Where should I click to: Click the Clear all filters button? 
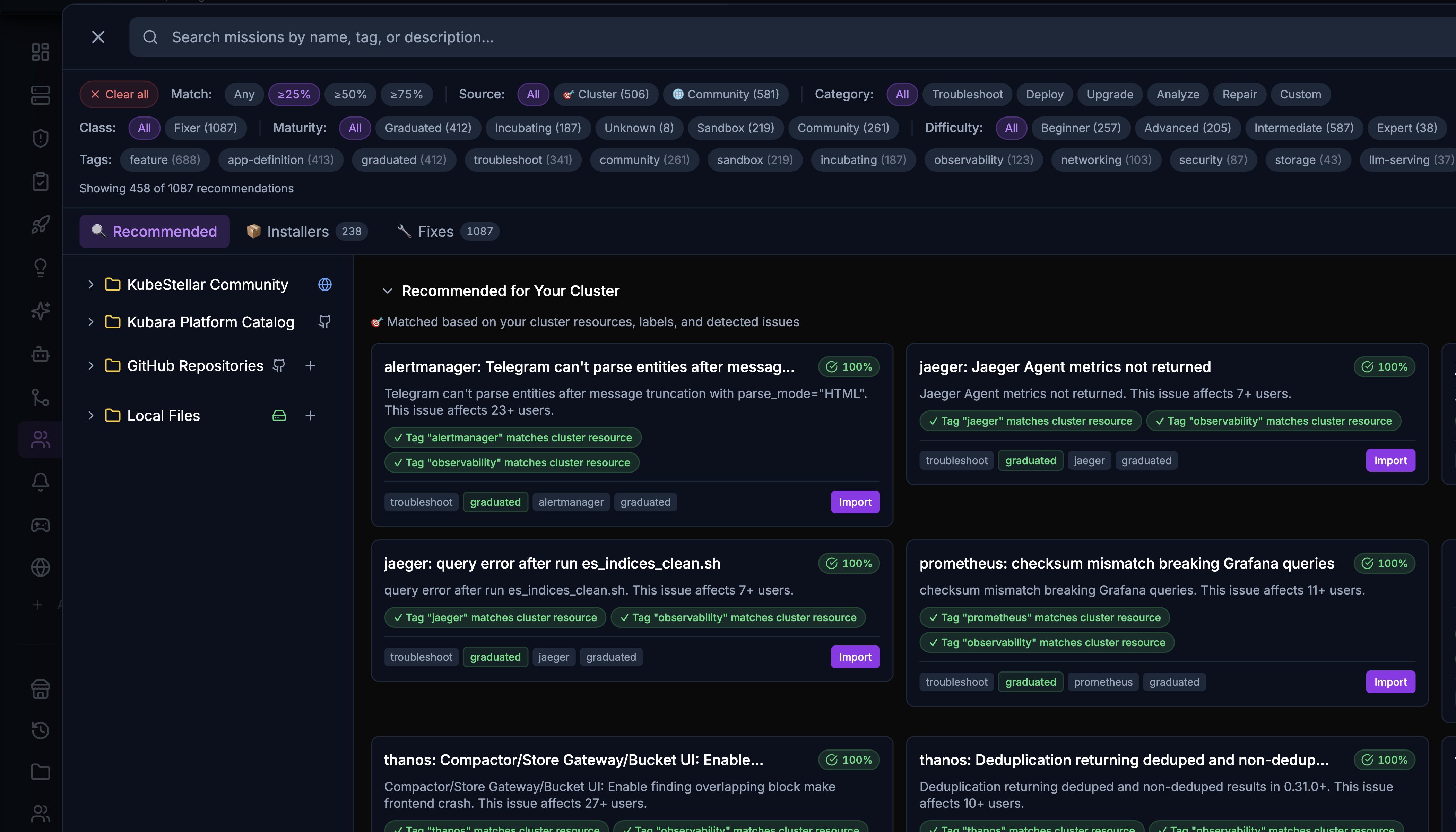pyautogui.click(x=119, y=94)
